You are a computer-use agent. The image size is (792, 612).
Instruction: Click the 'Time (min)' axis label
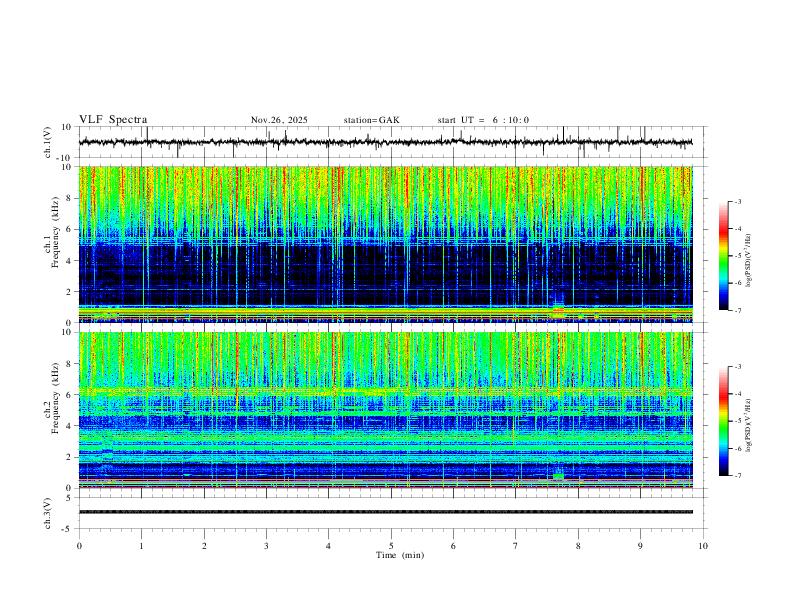pyautogui.click(x=400, y=555)
